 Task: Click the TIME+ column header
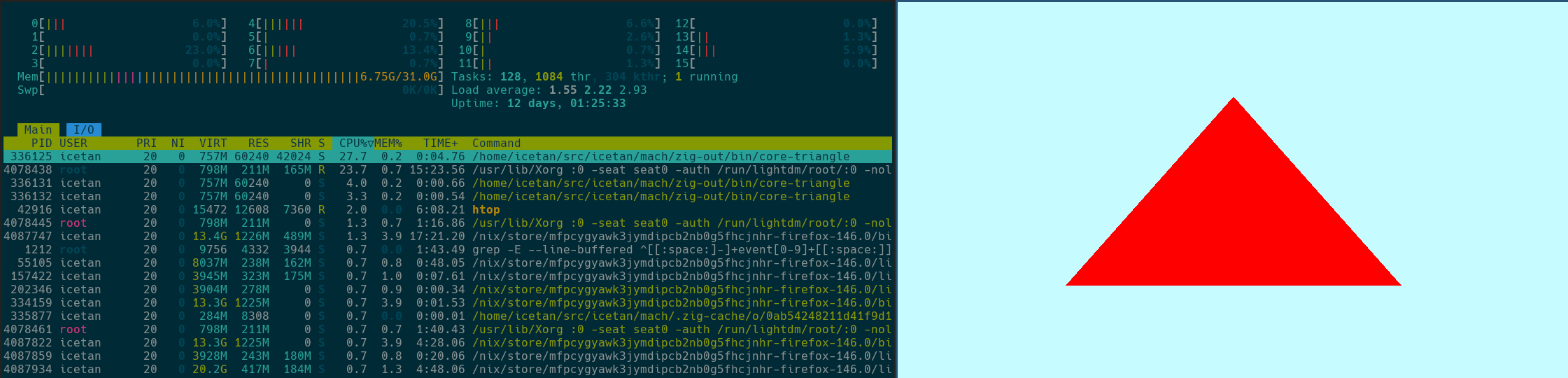(x=440, y=143)
